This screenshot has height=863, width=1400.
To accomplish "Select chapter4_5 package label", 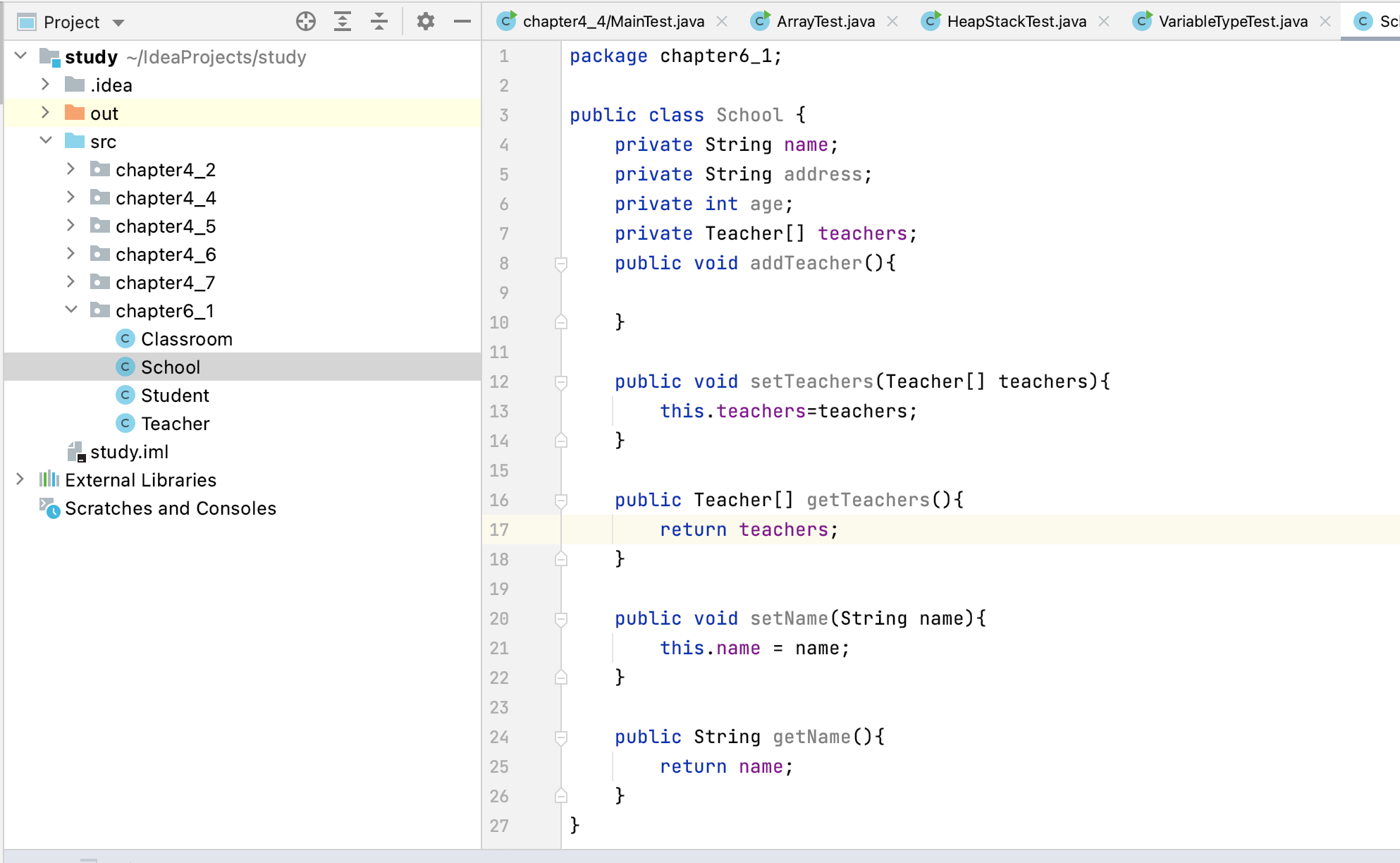I will coord(166,226).
